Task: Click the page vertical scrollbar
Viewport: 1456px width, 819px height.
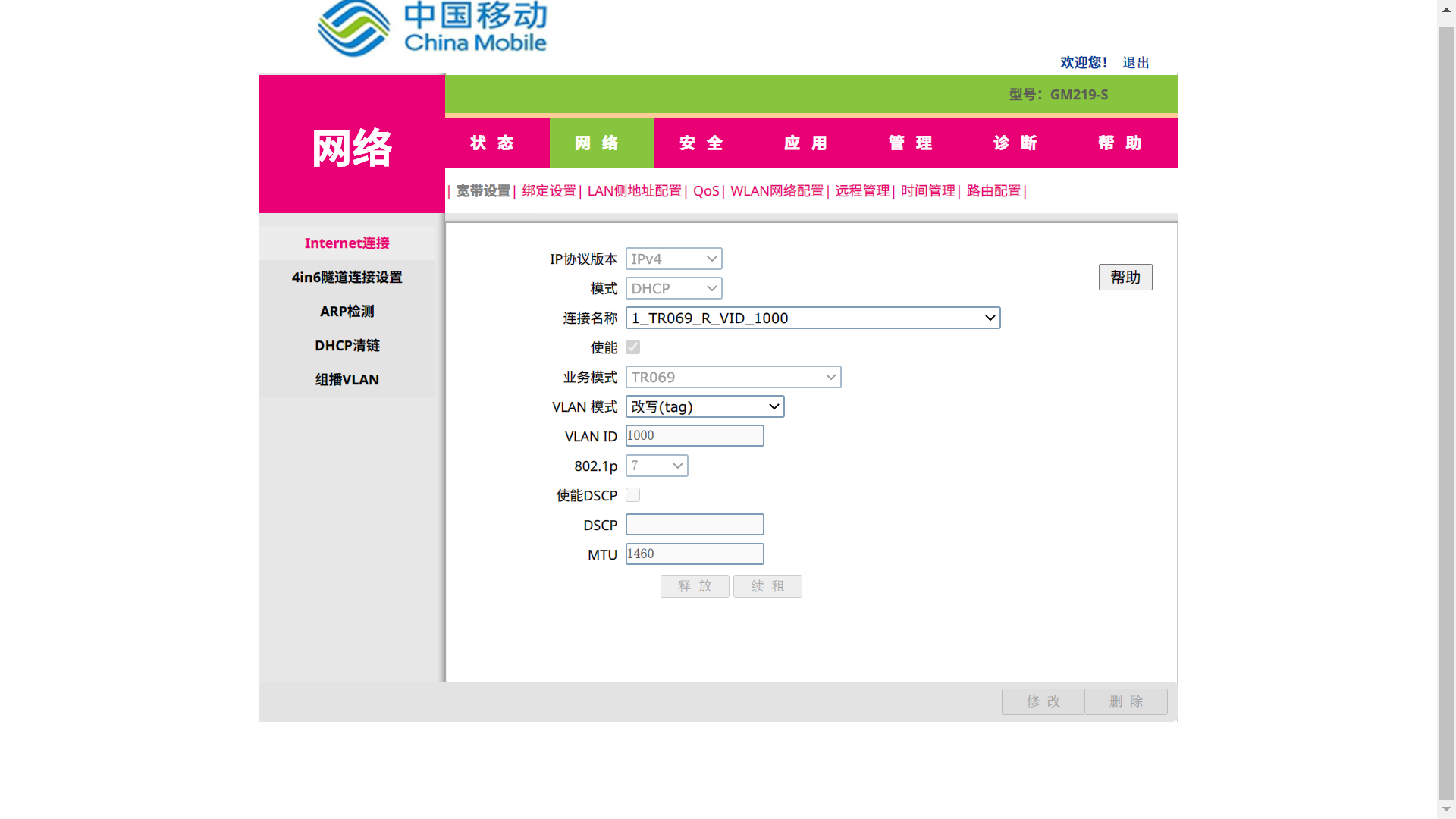Action: [x=1446, y=409]
